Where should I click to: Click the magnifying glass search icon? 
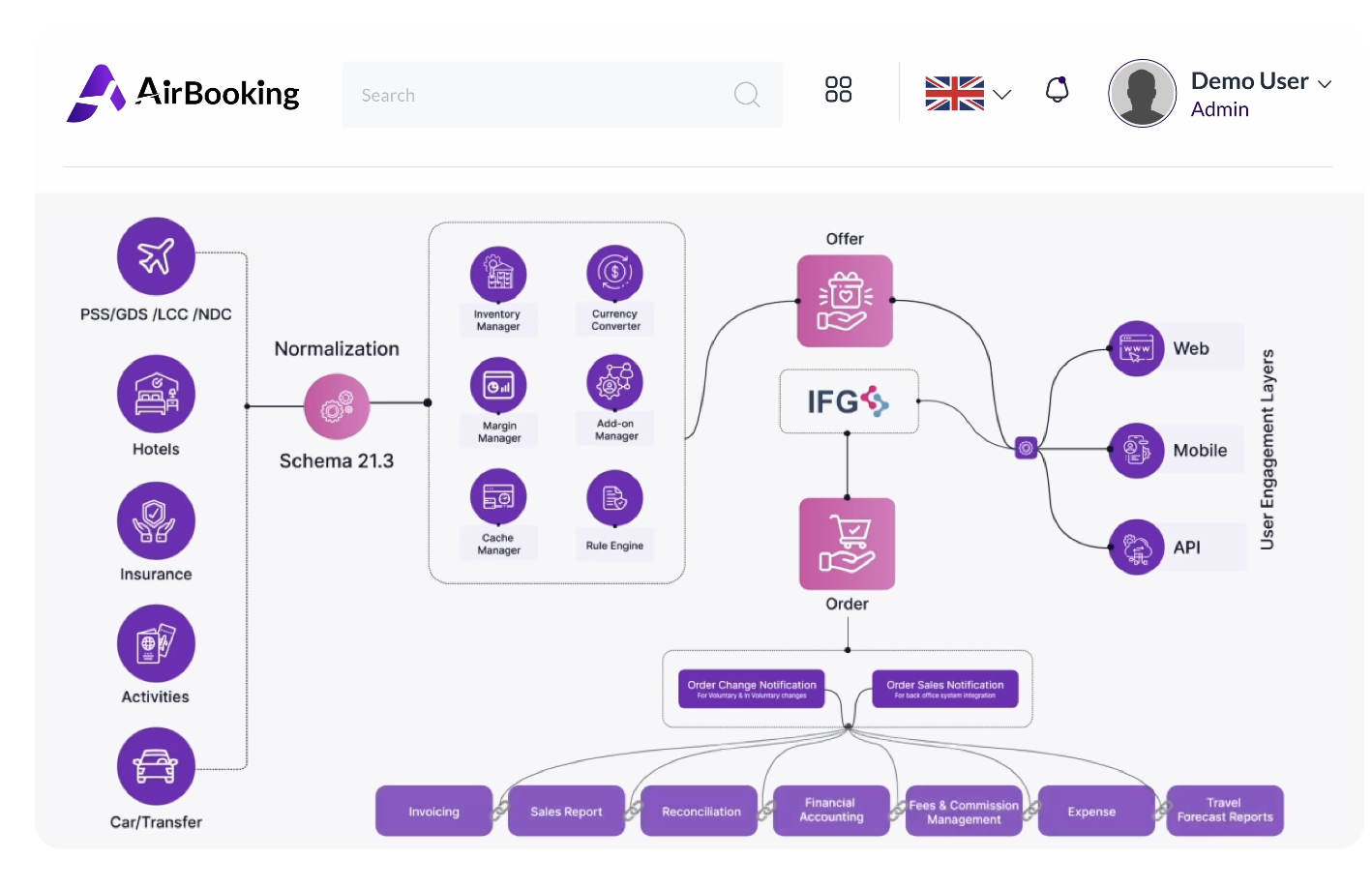point(746,95)
